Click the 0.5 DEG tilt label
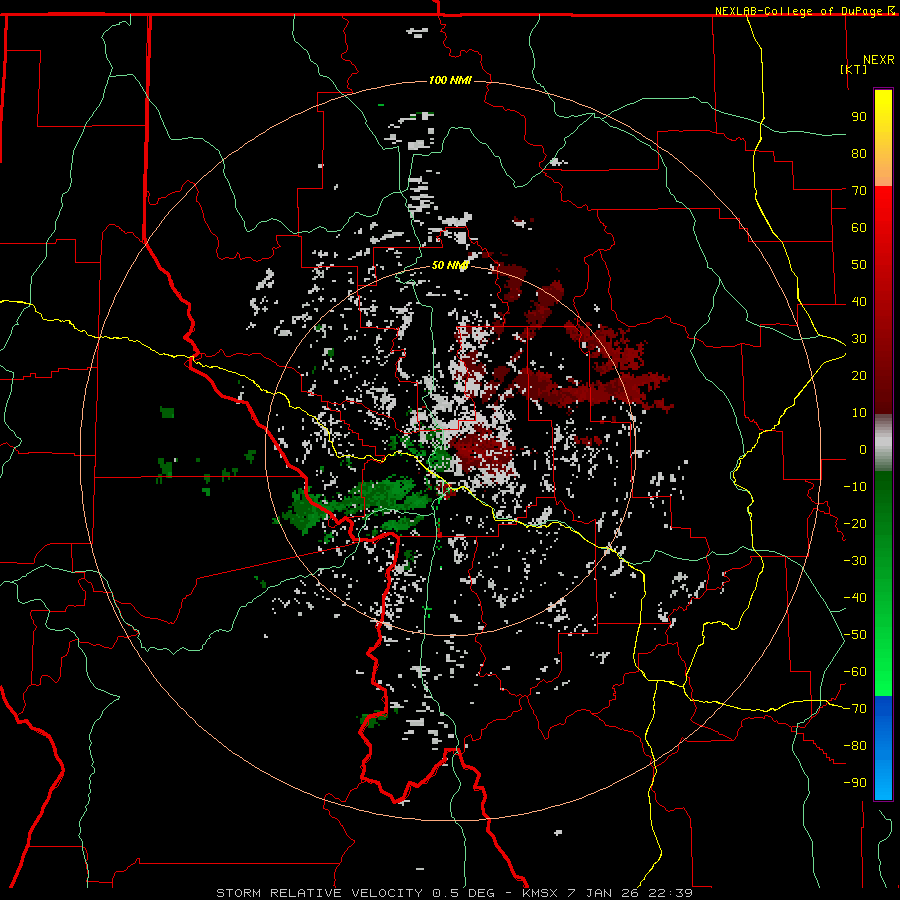 pos(463,893)
